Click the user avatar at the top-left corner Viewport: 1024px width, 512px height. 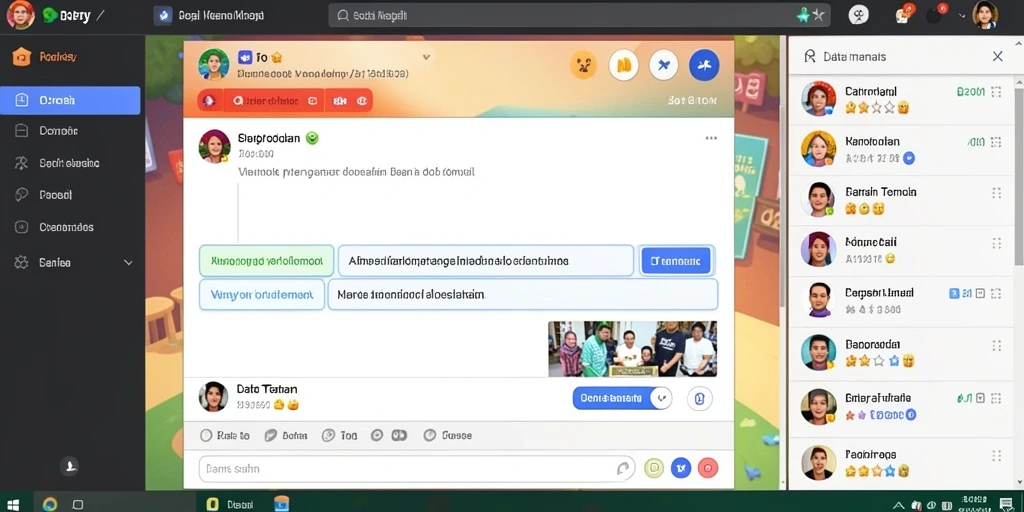[x=20, y=15]
